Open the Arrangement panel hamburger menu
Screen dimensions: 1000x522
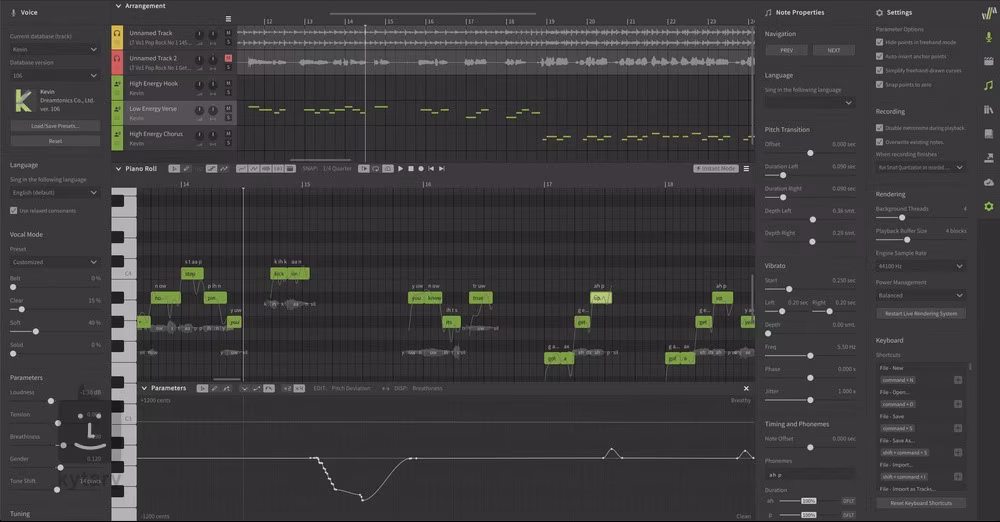[x=228, y=18]
